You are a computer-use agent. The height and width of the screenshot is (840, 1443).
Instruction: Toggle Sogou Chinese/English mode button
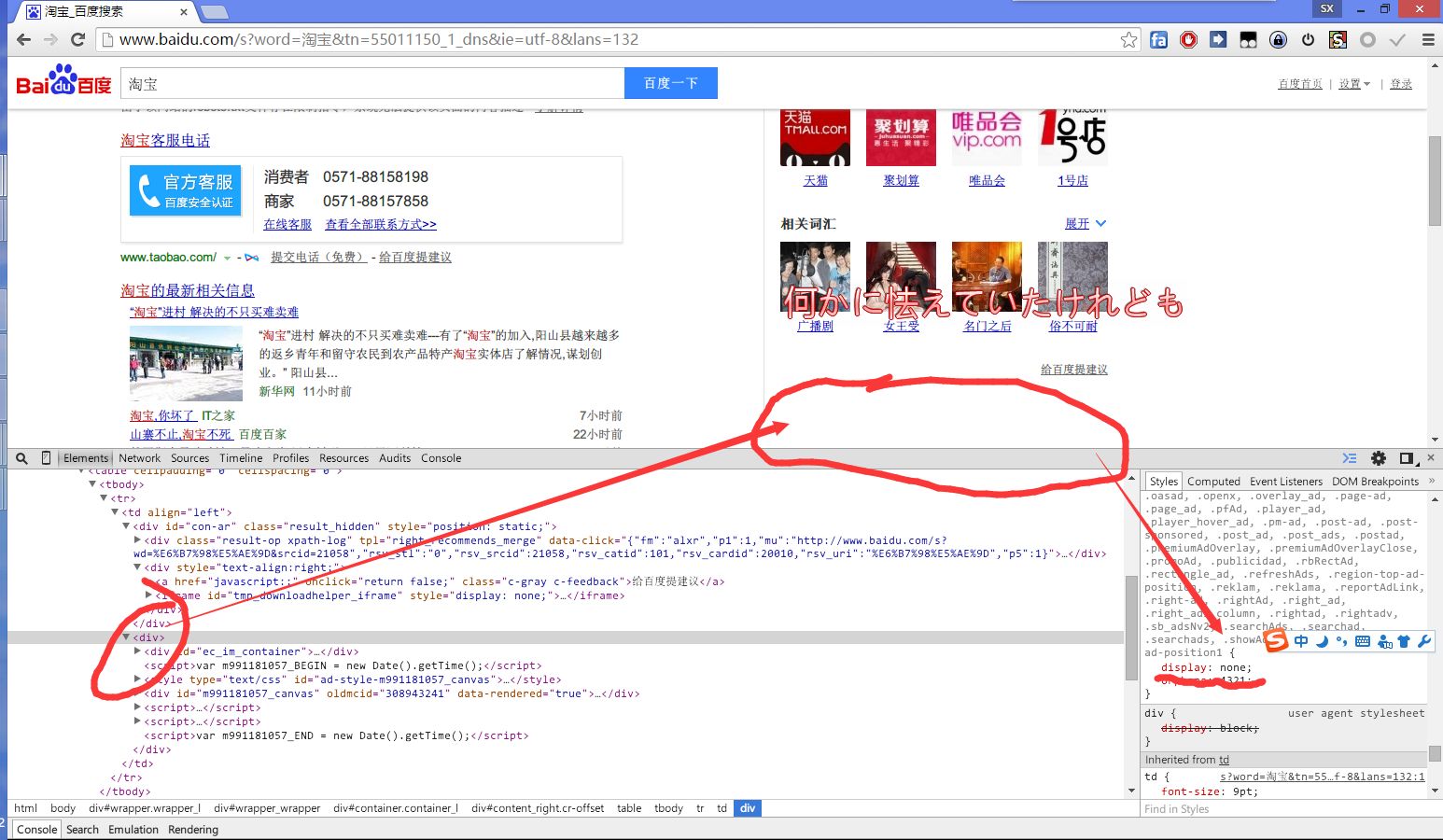(x=1301, y=641)
